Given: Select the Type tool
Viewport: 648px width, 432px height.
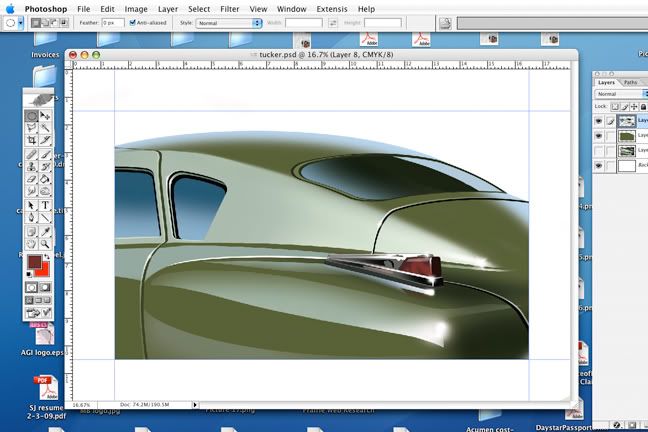Looking at the screenshot, I should (45, 205).
